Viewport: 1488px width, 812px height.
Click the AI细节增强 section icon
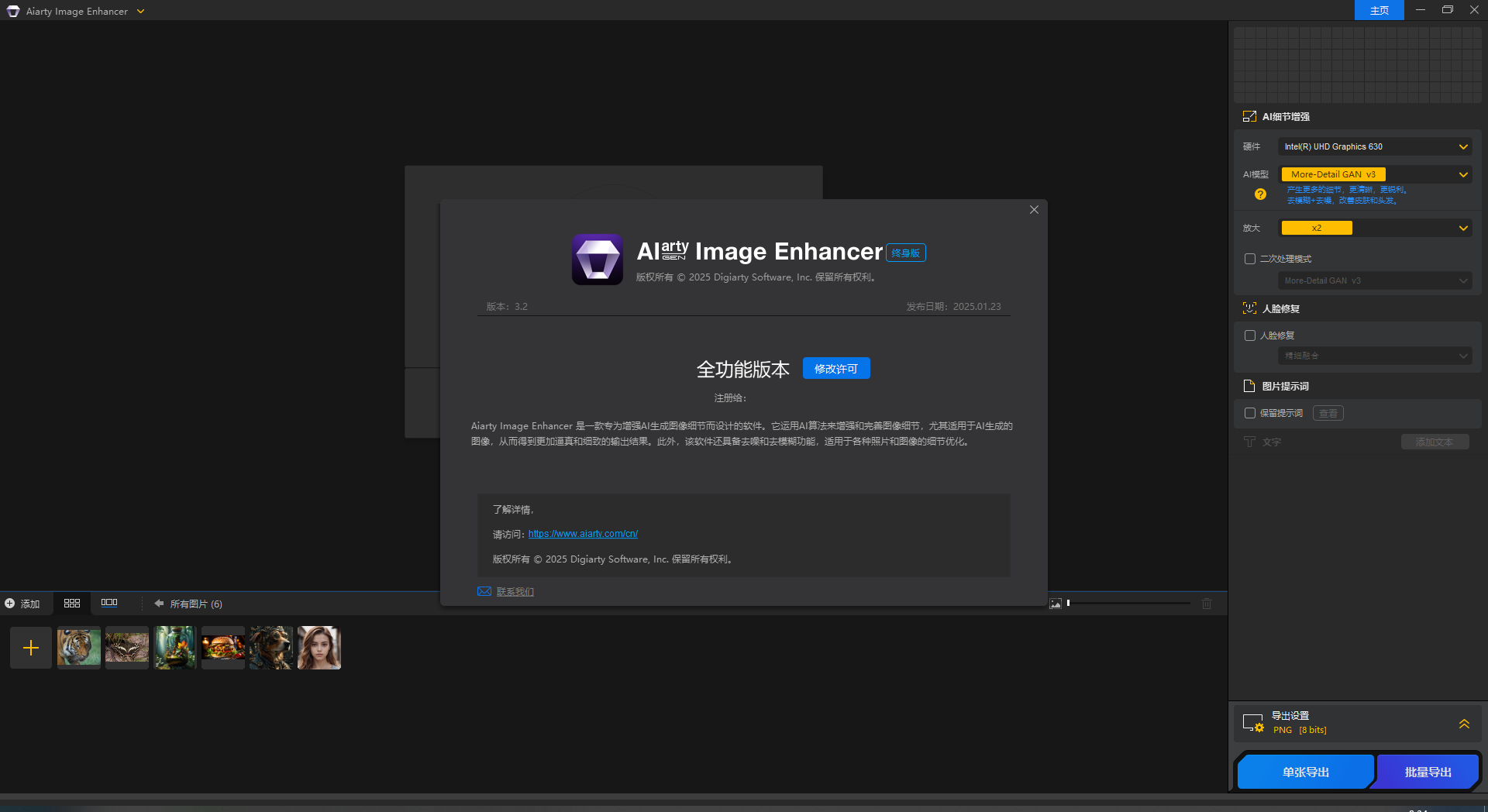coord(1249,116)
